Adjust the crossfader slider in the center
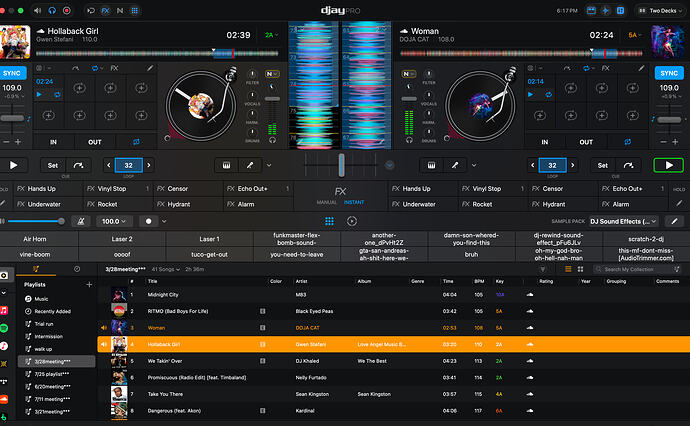 click(x=341, y=165)
